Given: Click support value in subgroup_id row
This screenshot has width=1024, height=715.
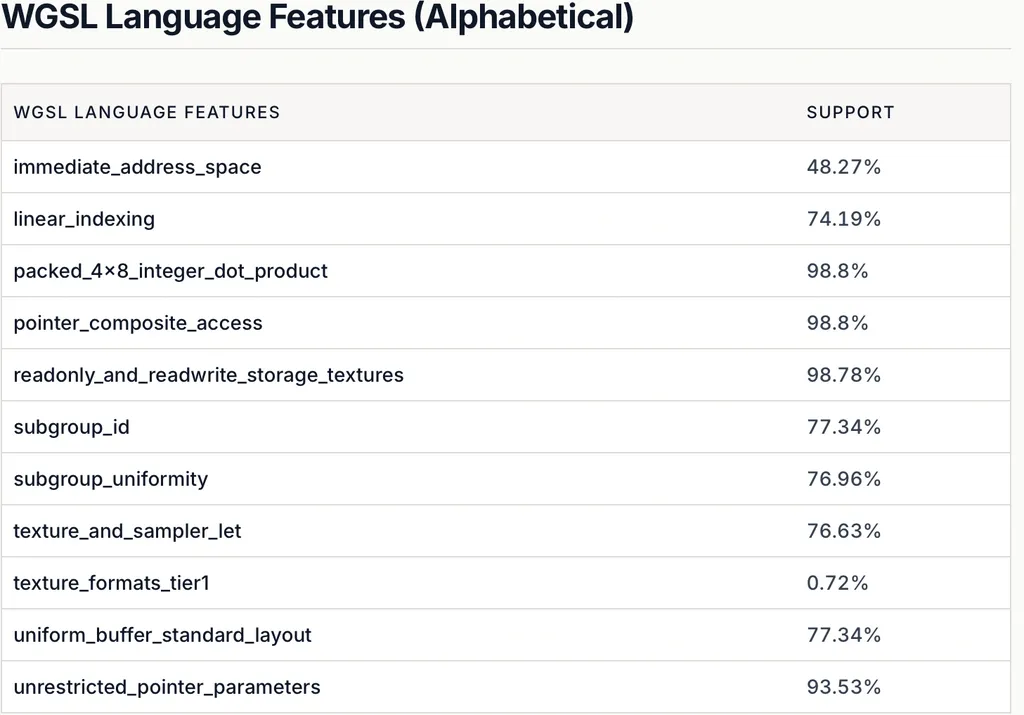Looking at the screenshot, I should point(844,427).
